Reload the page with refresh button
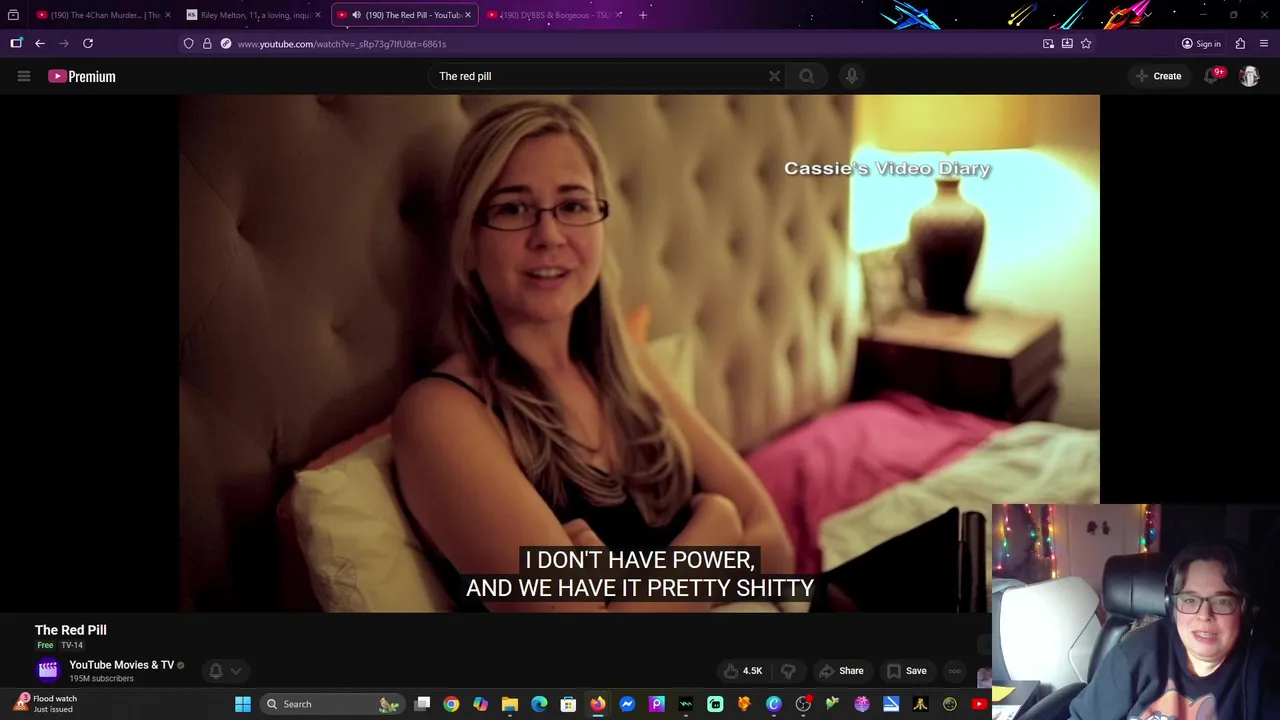This screenshot has height=720, width=1280. click(88, 43)
